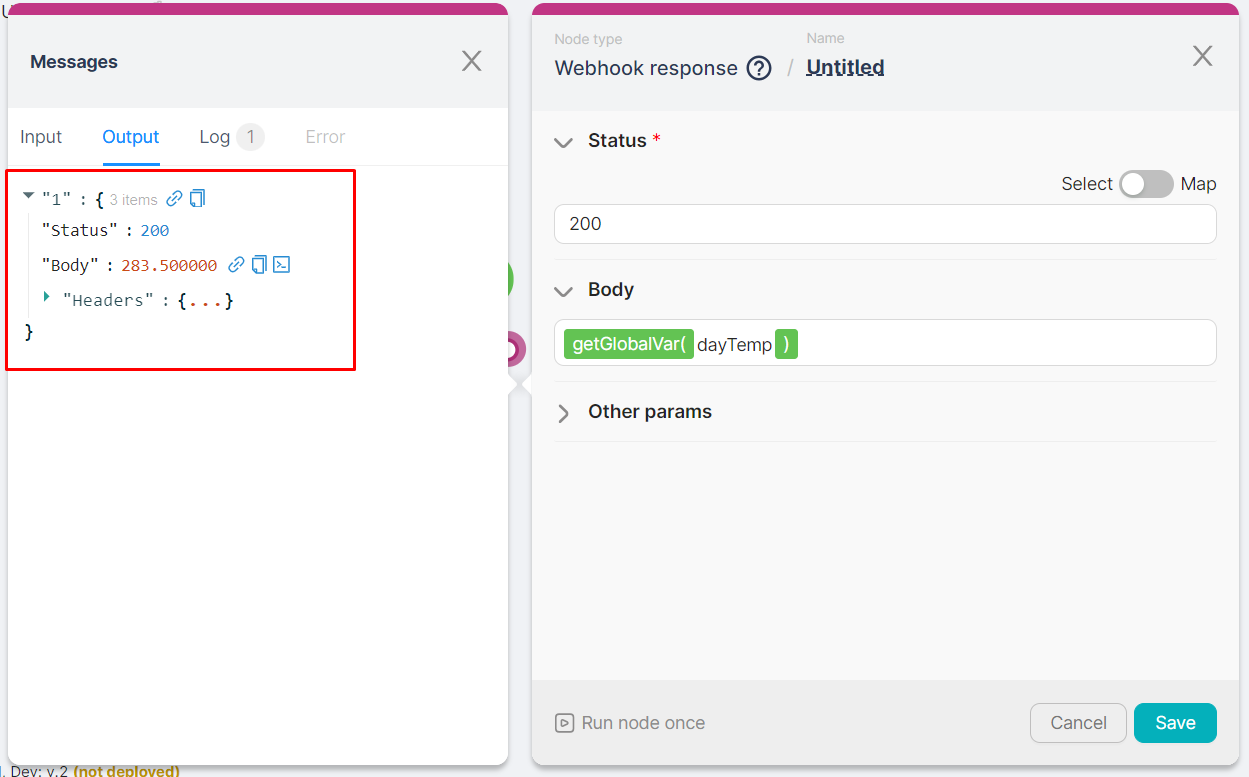1249x777 pixels.
Task: Expand the "Headers" JSON node
Action: [46, 297]
